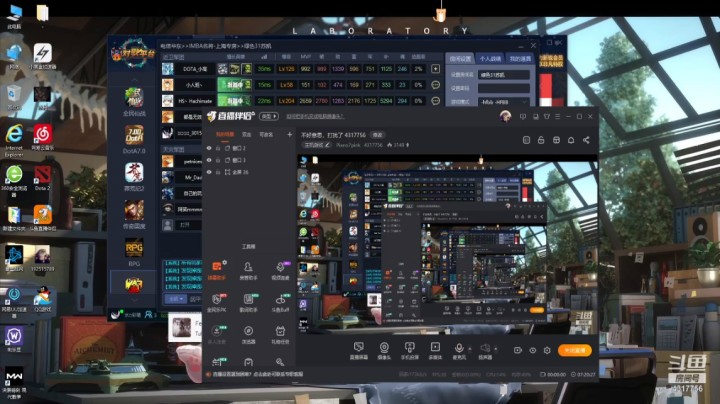Click the room name input field
Screen dimensions: 720x404
coord(504,75)
